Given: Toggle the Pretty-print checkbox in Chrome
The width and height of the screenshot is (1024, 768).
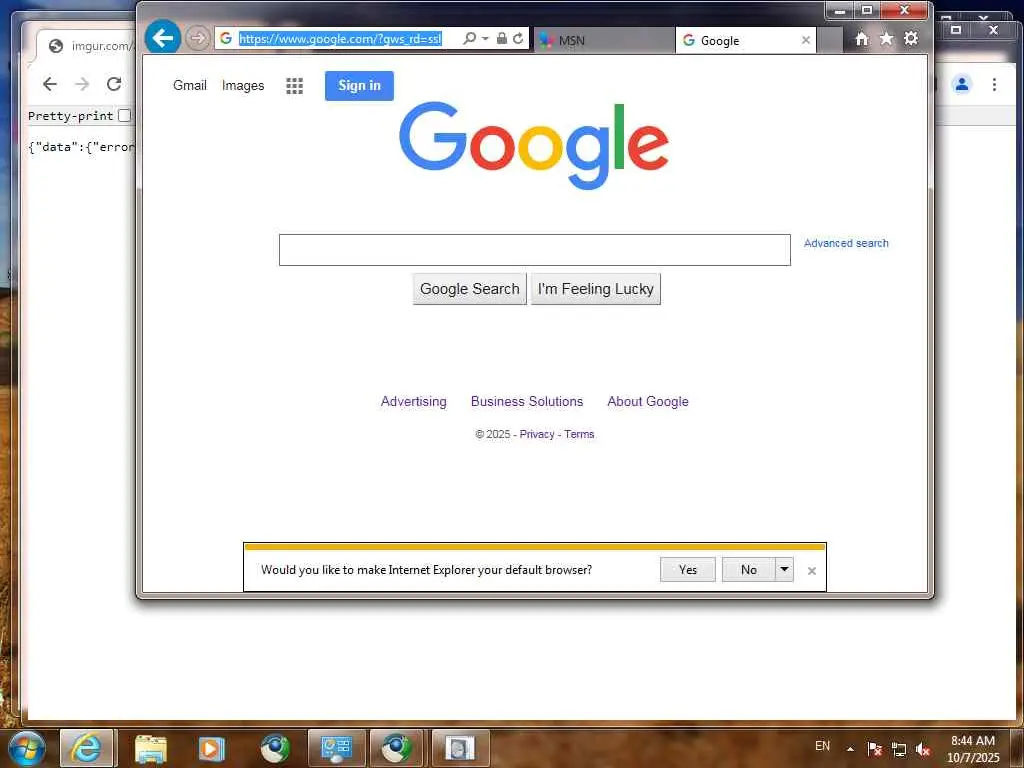Looking at the screenshot, I should click(x=124, y=116).
